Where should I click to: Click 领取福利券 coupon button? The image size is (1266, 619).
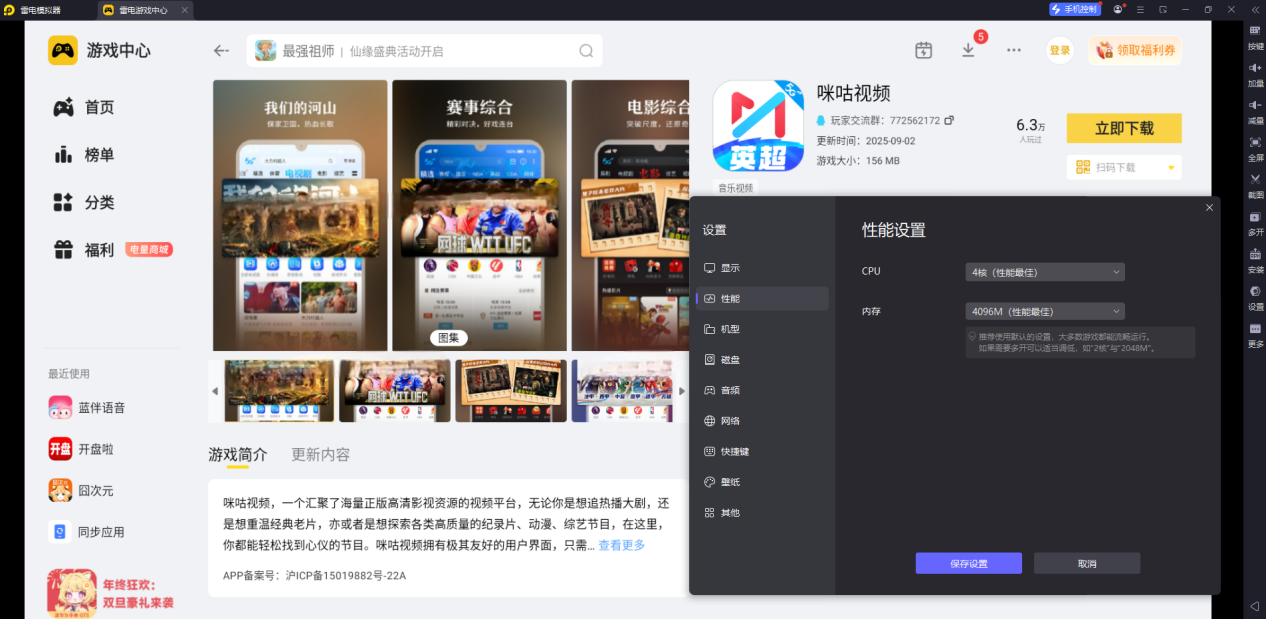[x=1135, y=50]
